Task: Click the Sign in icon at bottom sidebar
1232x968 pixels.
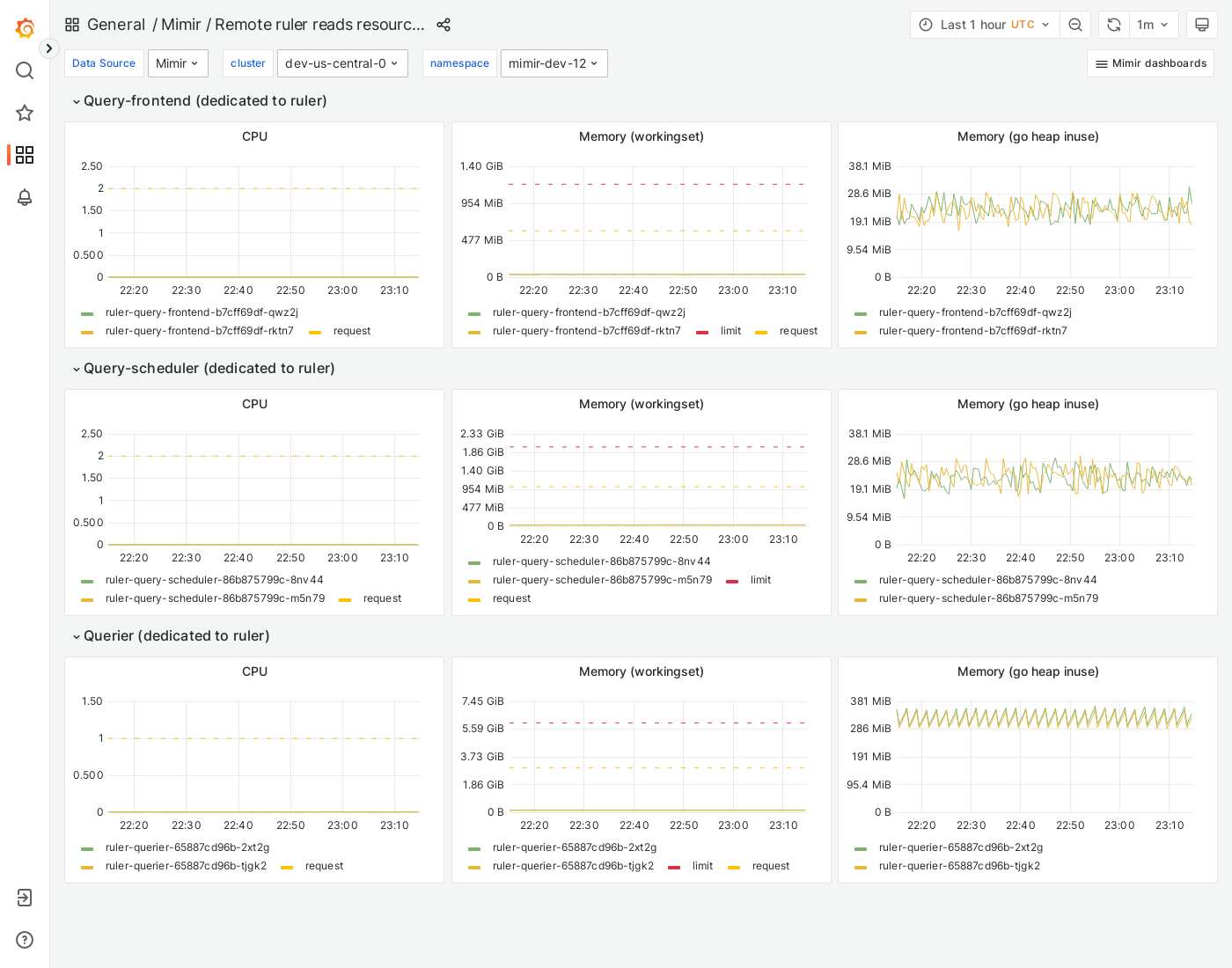Action: pyautogui.click(x=25, y=898)
